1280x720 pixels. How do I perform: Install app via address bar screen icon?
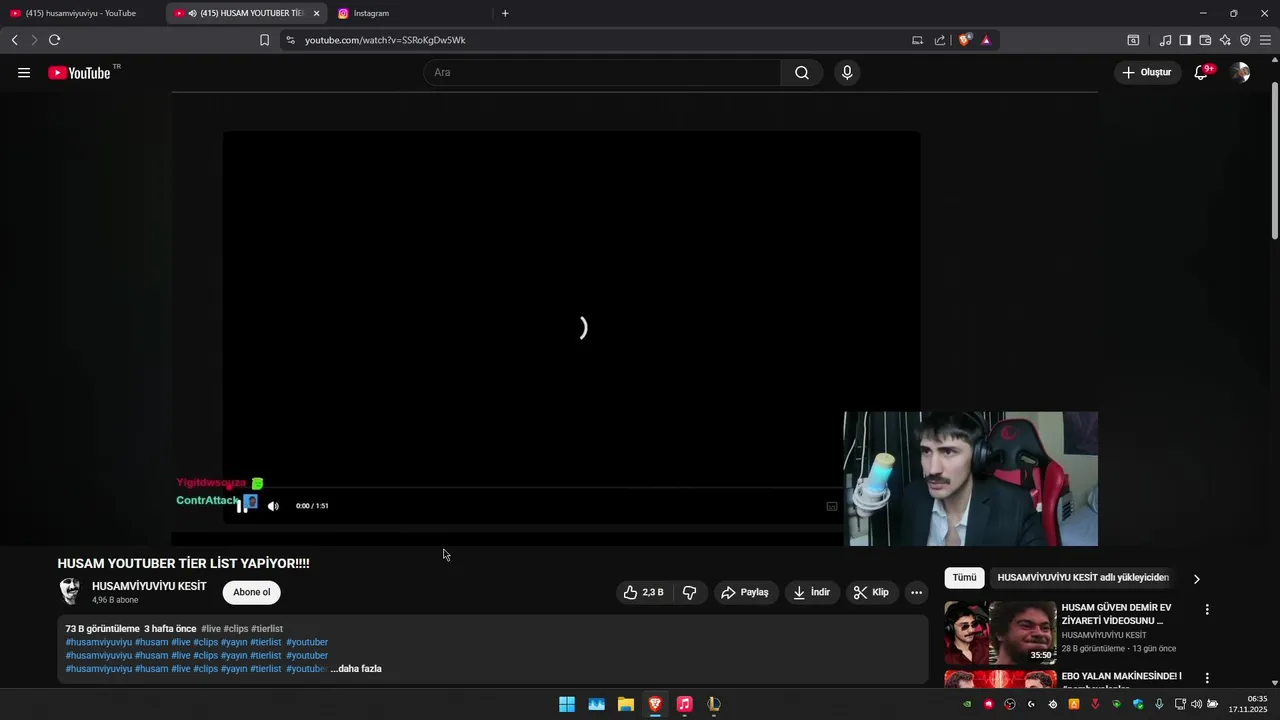917,40
